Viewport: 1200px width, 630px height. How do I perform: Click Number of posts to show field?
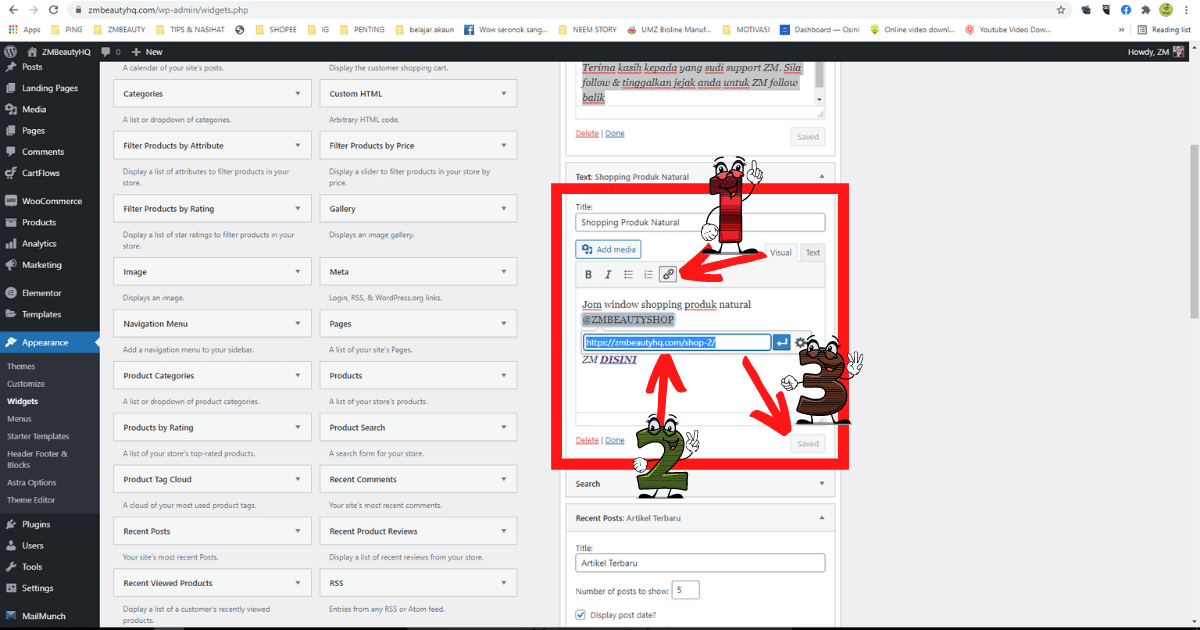[685, 590]
